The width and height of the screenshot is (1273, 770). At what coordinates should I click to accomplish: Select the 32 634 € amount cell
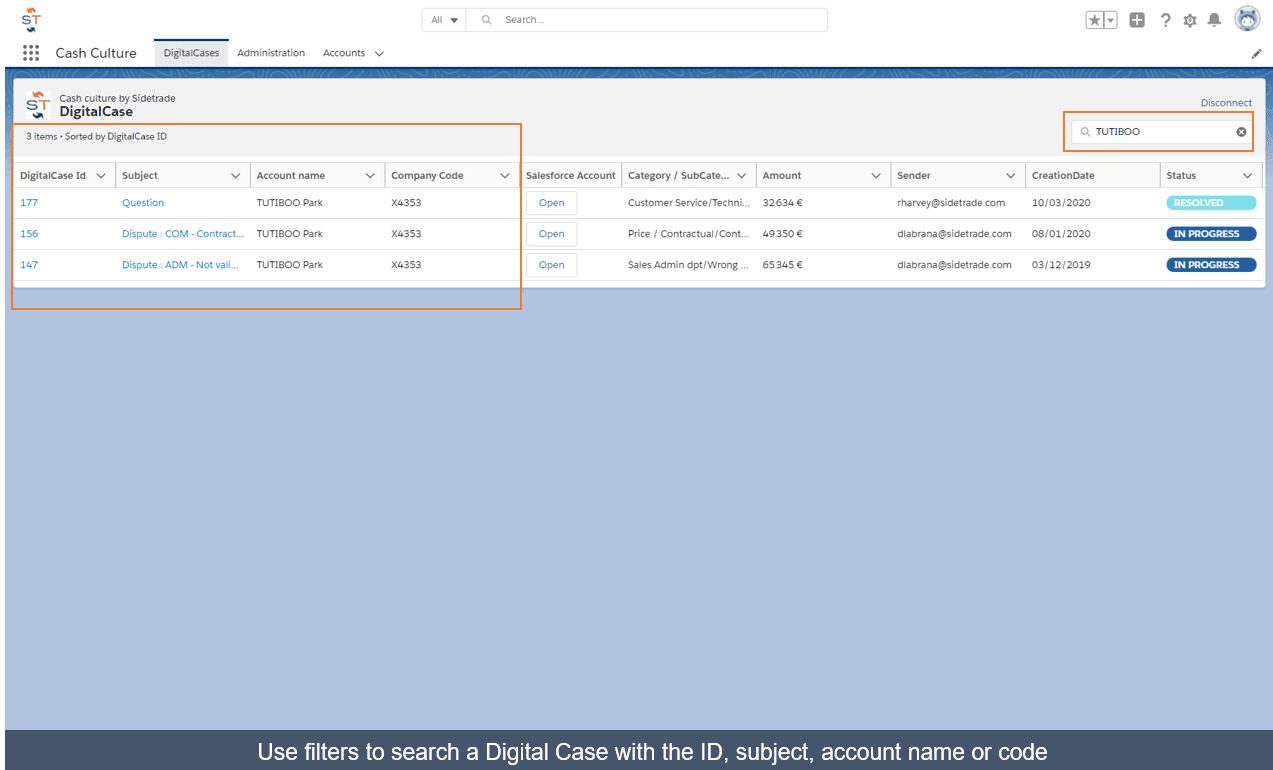point(783,203)
